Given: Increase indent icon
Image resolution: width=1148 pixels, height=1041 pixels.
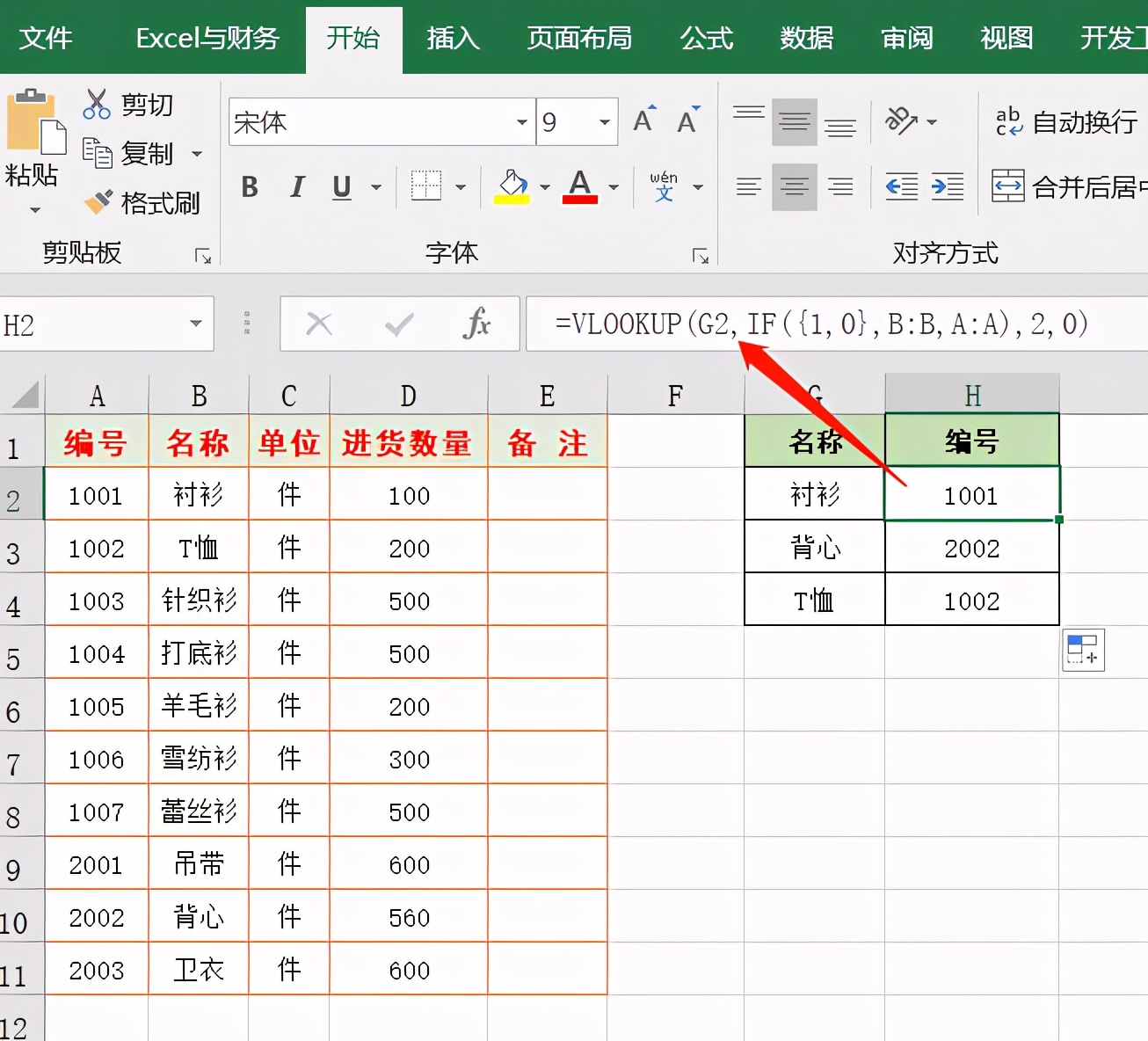Looking at the screenshot, I should pyautogui.click(x=948, y=186).
